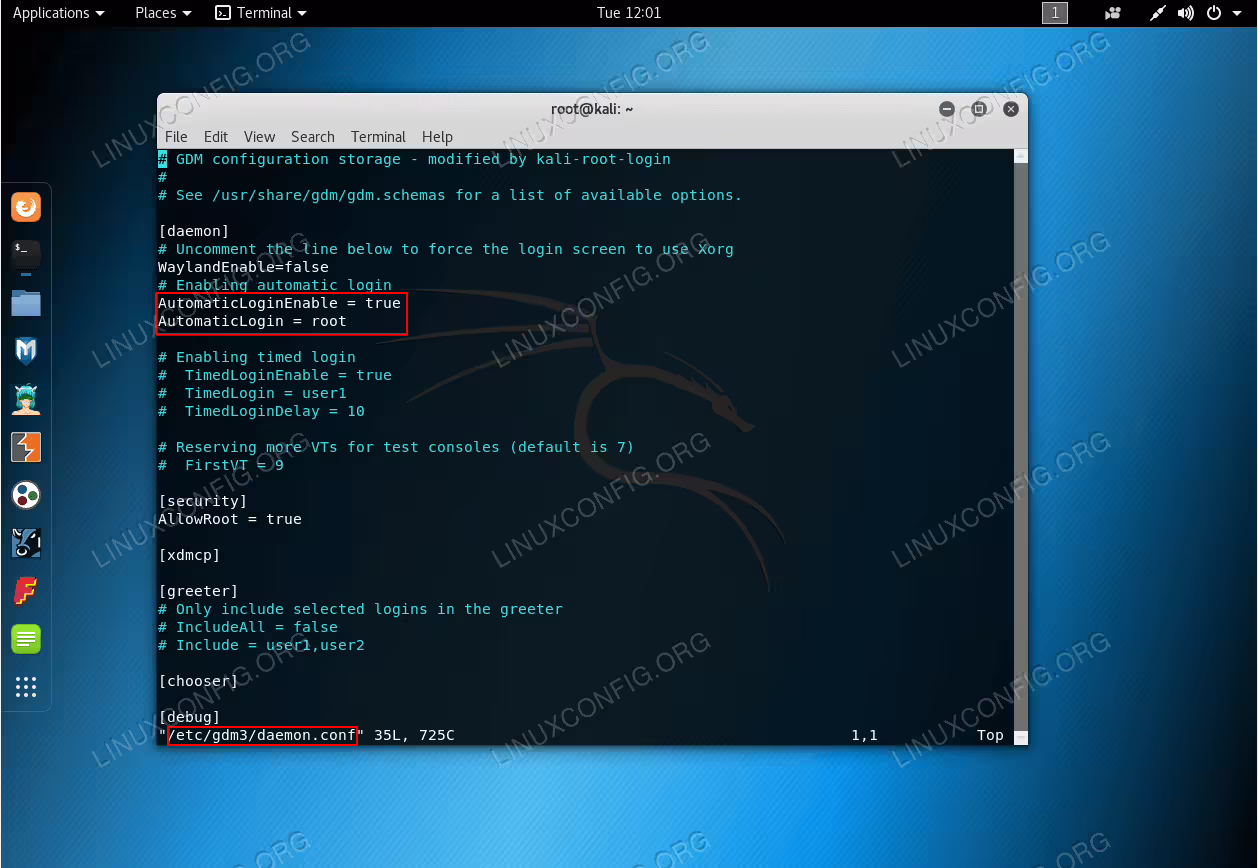The height and width of the screenshot is (868, 1258).
Task: Click the [greeter] section header
Action: pos(198,591)
